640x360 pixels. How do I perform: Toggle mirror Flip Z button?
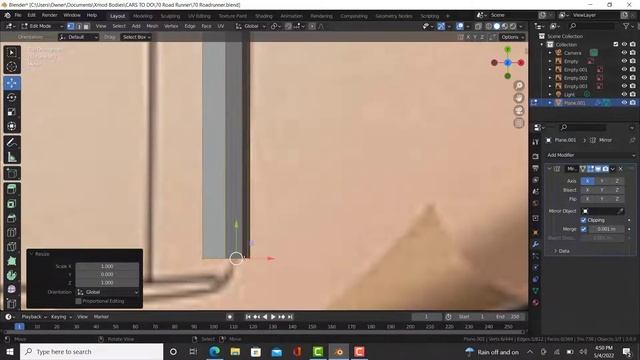(x=617, y=199)
